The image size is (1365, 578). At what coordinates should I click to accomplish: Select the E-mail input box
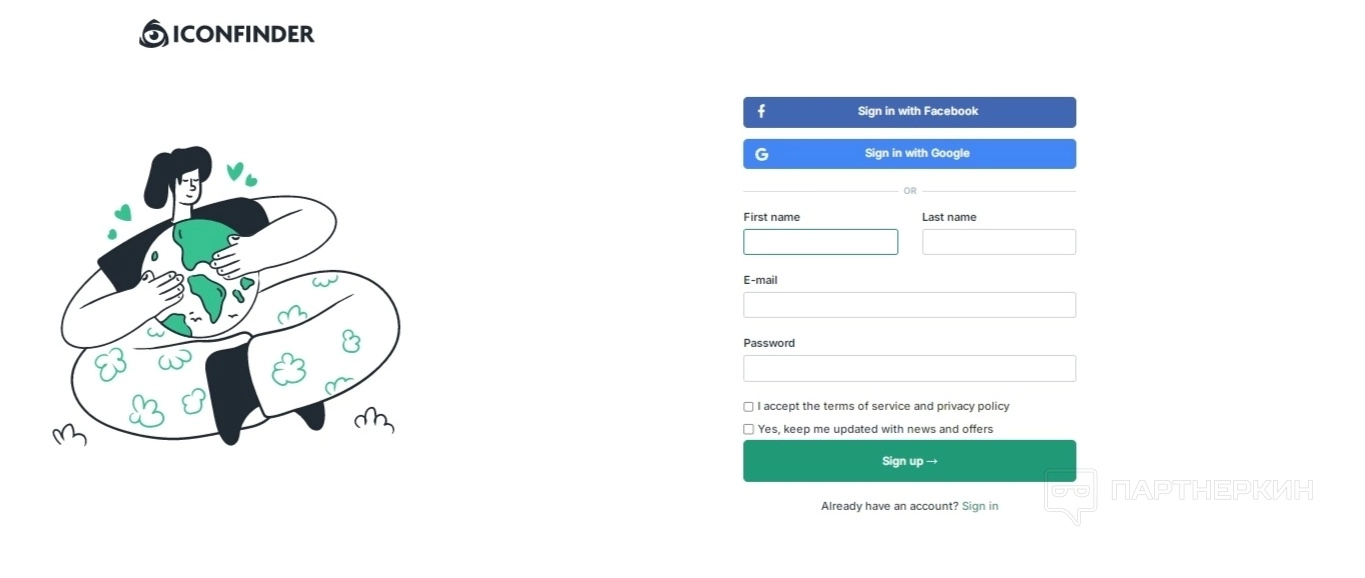pyautogui.click(x=909, y=305)
